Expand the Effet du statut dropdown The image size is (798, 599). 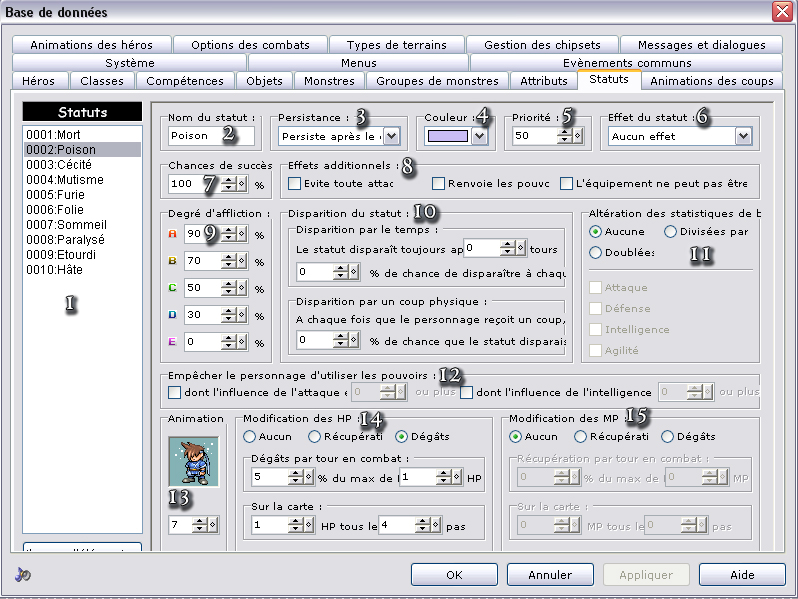pos(742,135)
